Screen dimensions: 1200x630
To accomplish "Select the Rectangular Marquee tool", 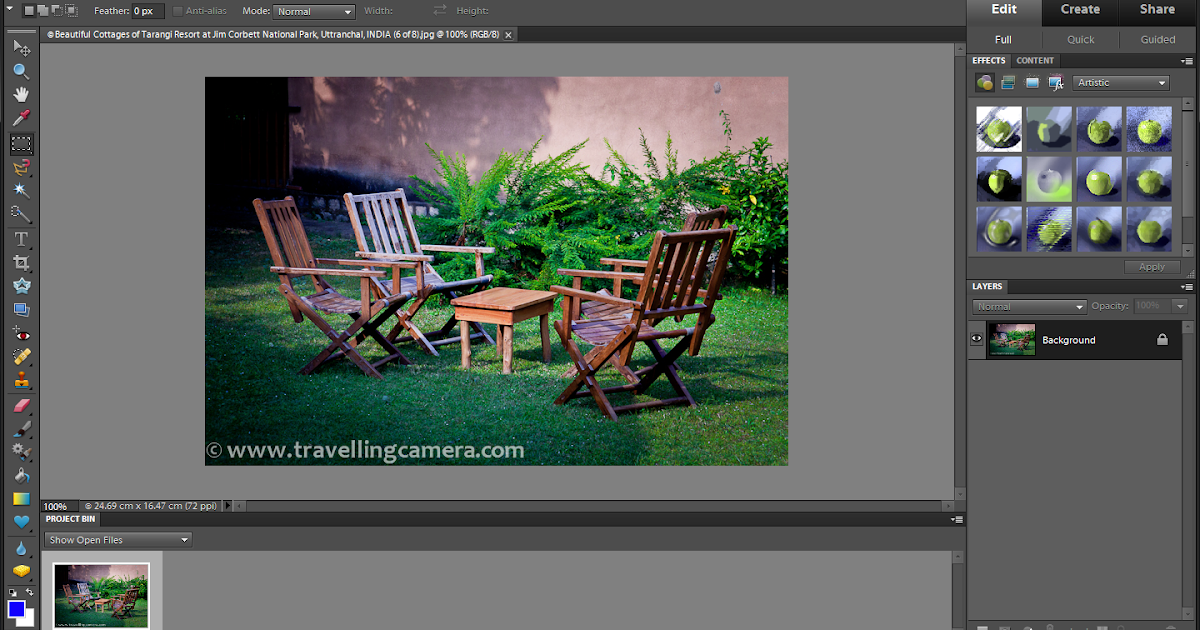I will coord(21,144).
